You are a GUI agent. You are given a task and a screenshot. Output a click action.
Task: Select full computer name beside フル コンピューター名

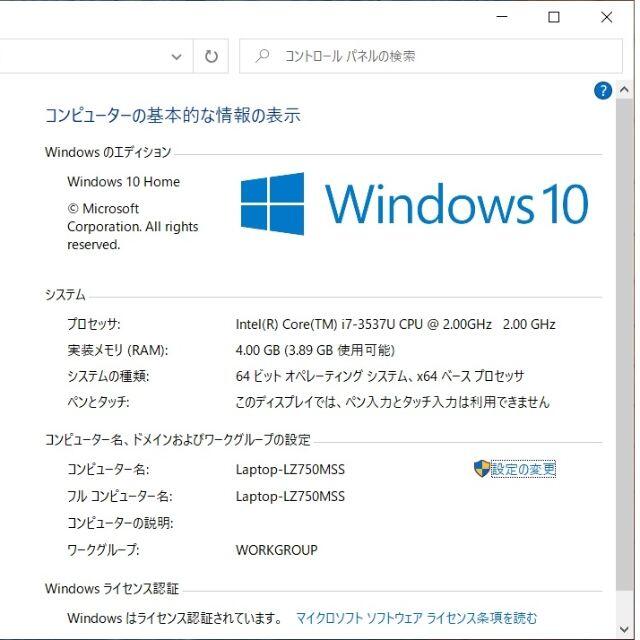click(x=290, y=496)
